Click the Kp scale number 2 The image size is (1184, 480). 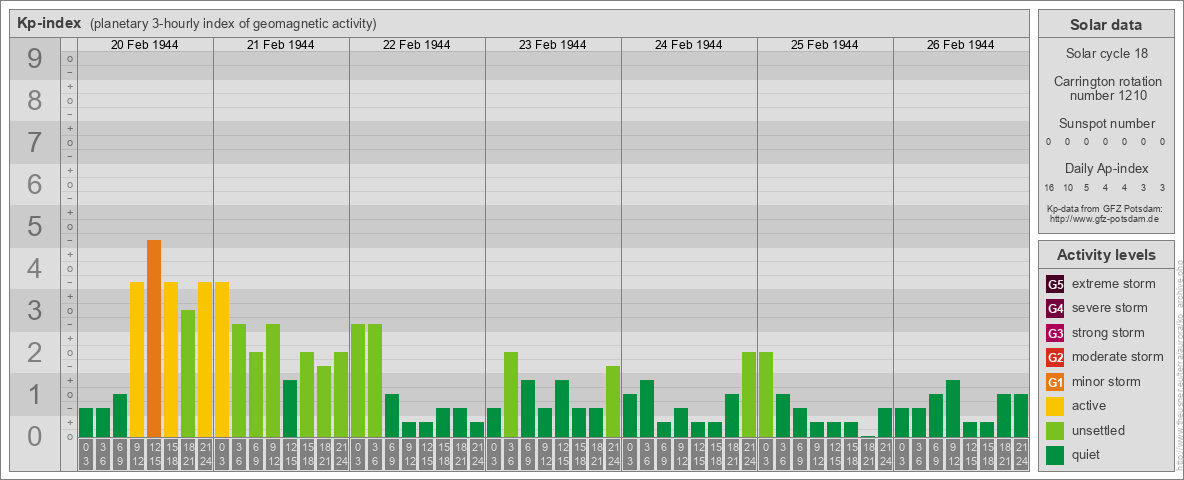click(x=34, y=352)
